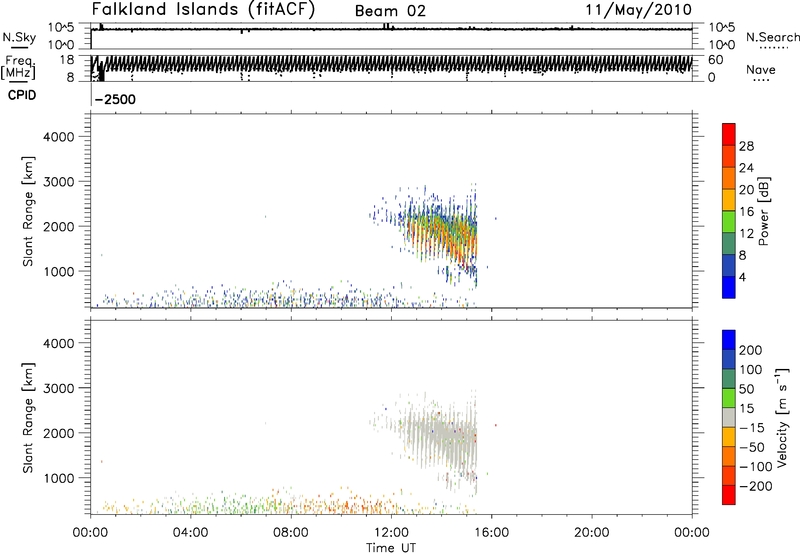Screen dimensions: 800x554
Task: Click the gray -15 to 15 Velocity segment
Action: (x=729, y=417)
